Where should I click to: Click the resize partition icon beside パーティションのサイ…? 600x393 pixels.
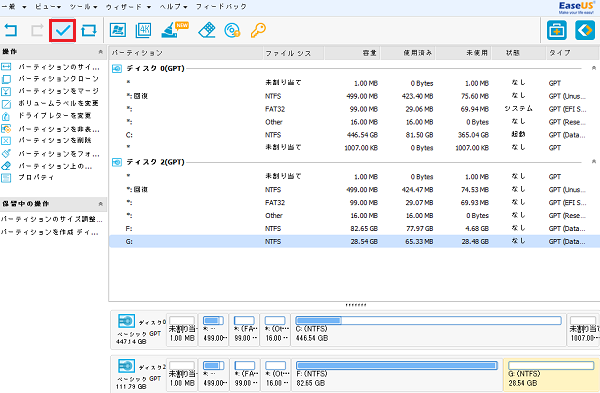click(6, 67)
